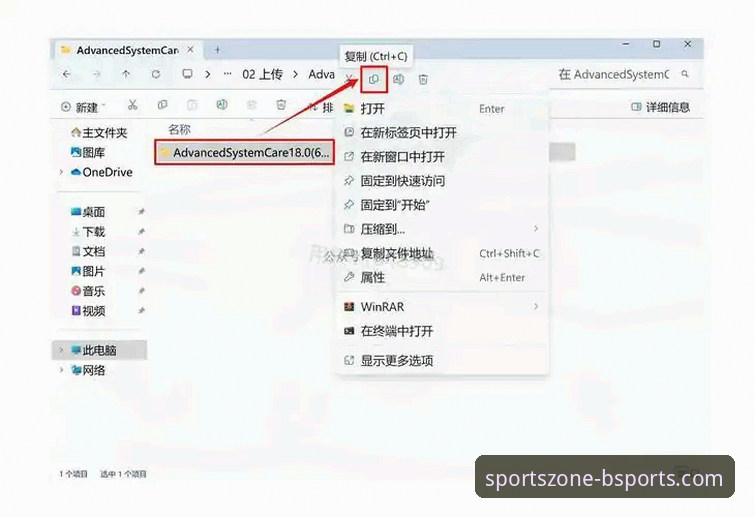The width and height of the screenshot is (754, 517).
Task: Open the 排序 sort dropdown
Action: click(320, 107)
